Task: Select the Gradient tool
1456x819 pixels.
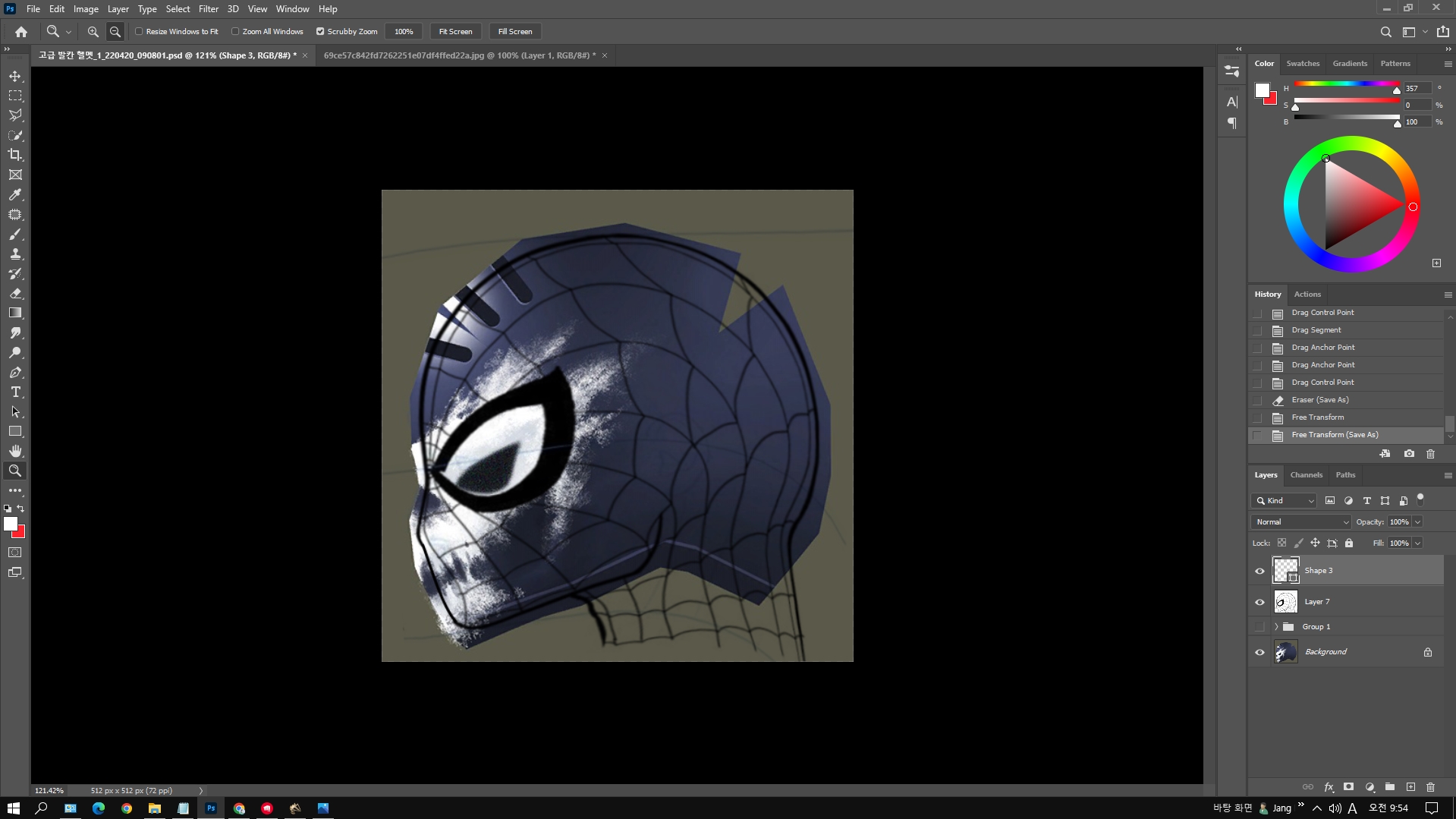Action: click(15, 313)
